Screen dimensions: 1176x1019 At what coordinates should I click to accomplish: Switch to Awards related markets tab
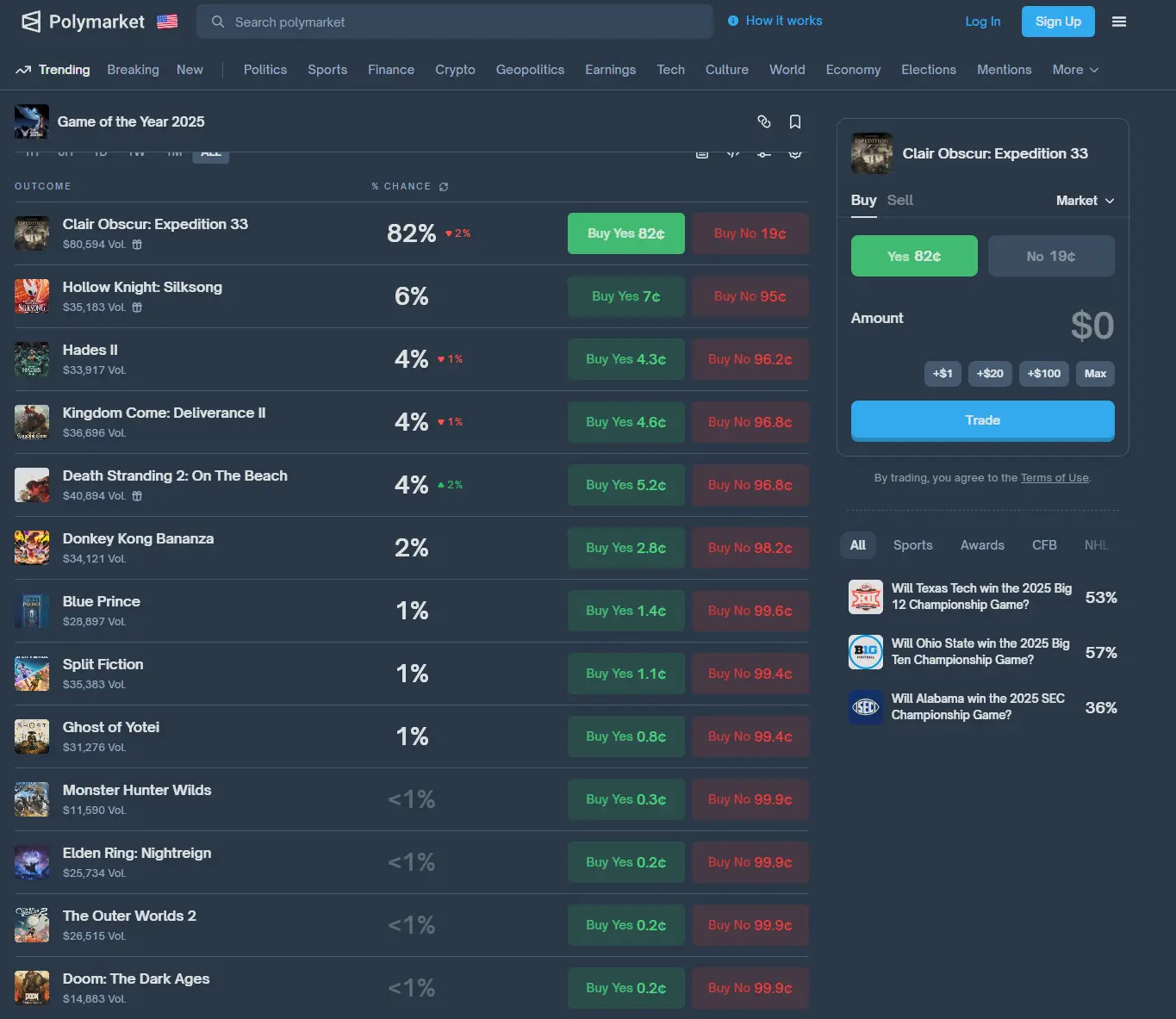pos(982,545)
